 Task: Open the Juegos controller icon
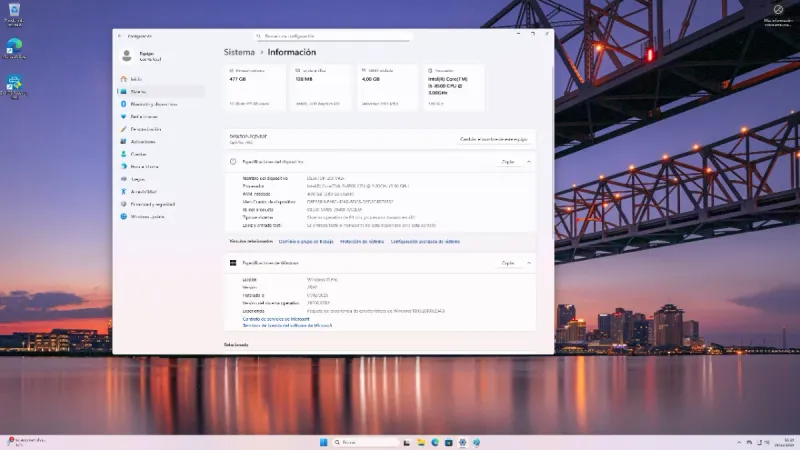point(123,179)
